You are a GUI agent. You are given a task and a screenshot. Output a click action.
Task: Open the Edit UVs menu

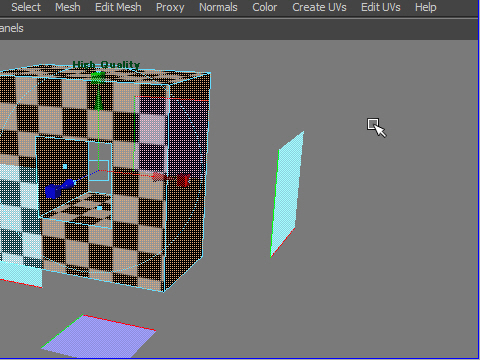(x=381, y=7)
